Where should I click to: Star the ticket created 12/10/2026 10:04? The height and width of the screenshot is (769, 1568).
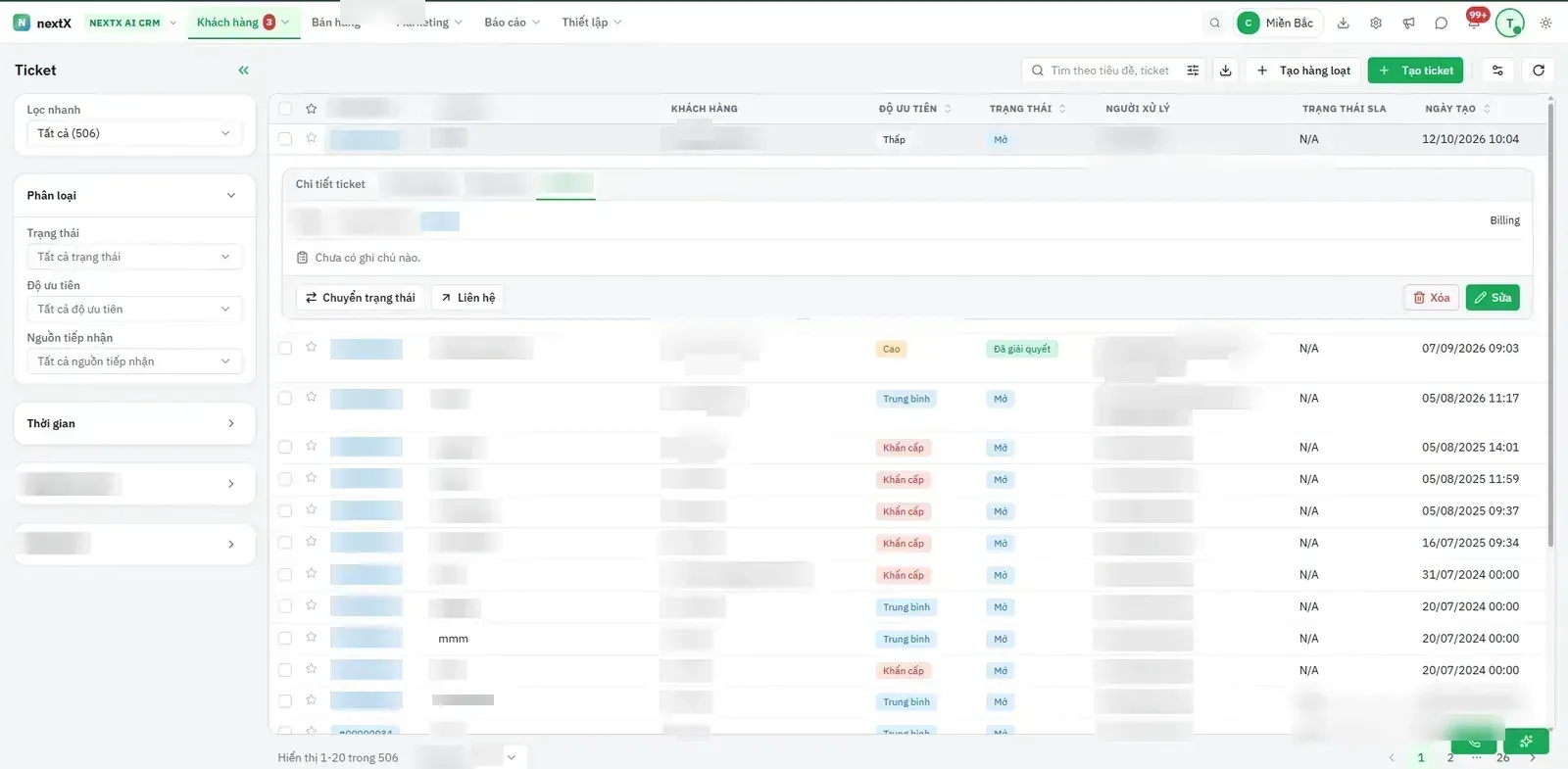(311, 138)
